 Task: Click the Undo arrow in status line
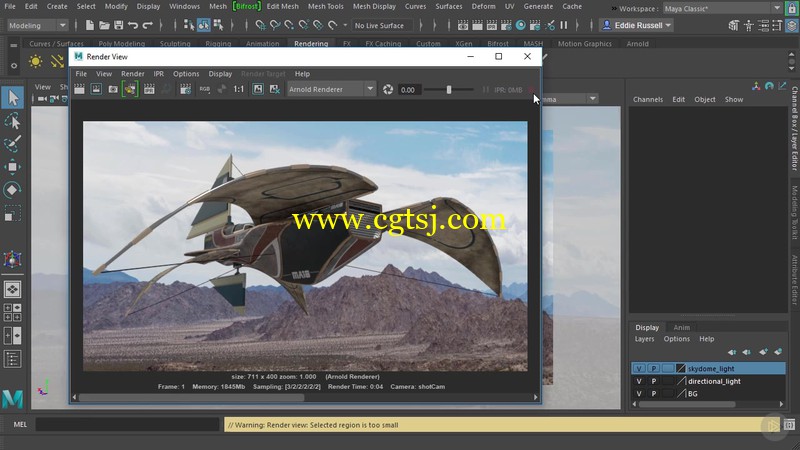133,25
